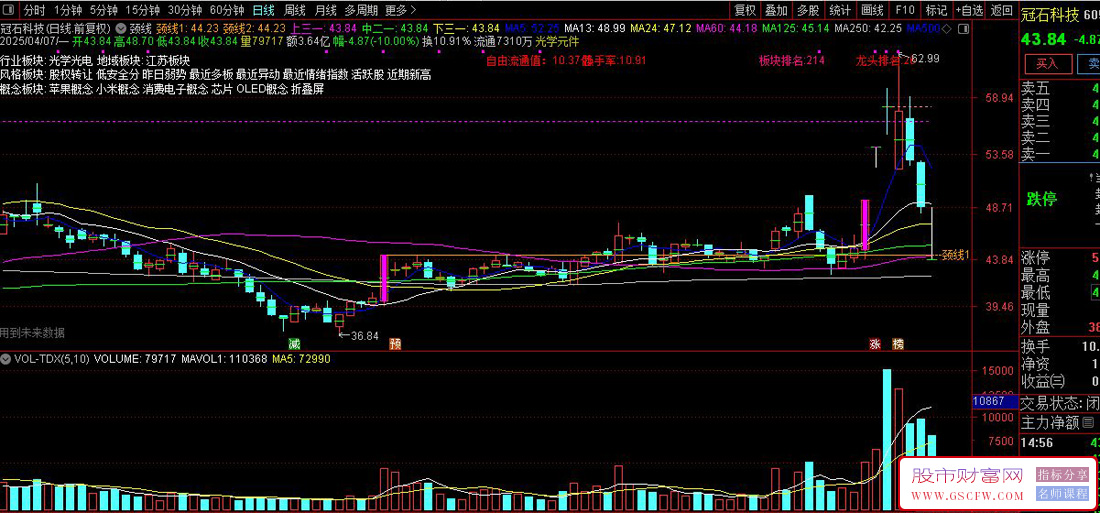Click the 活跃股 style label
Viewport: 1100px width, 513px height.
(368, 74)
